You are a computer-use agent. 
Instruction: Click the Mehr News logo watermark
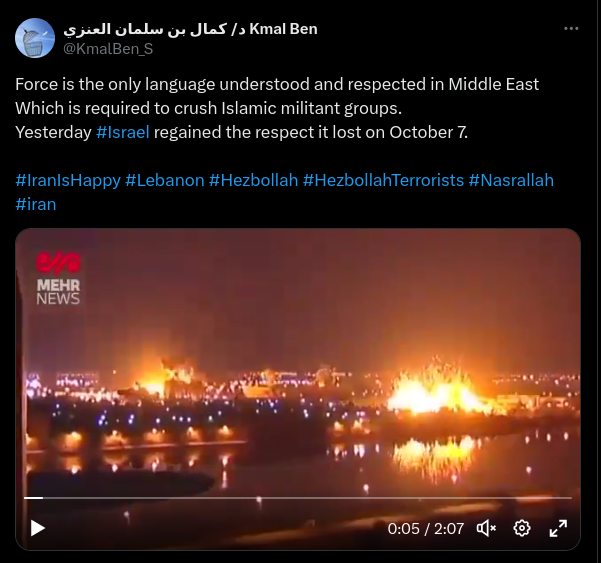click(58, 278)
